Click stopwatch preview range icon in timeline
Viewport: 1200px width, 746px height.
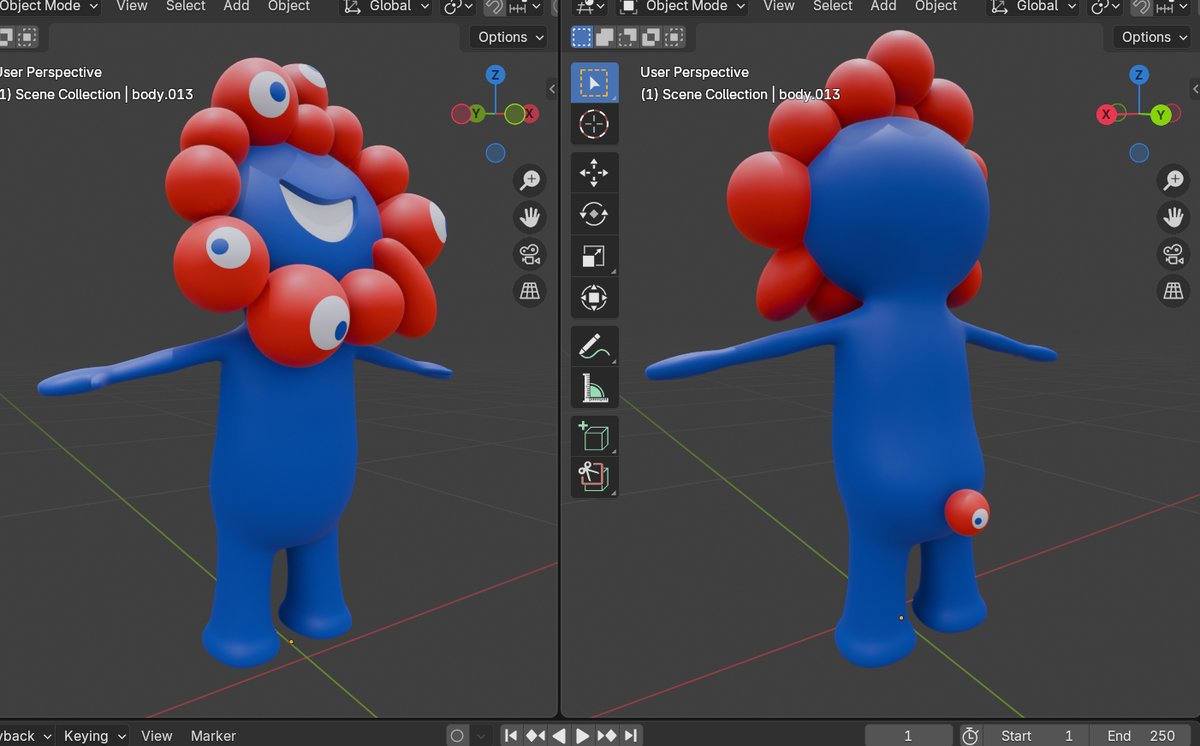[970, 736]
